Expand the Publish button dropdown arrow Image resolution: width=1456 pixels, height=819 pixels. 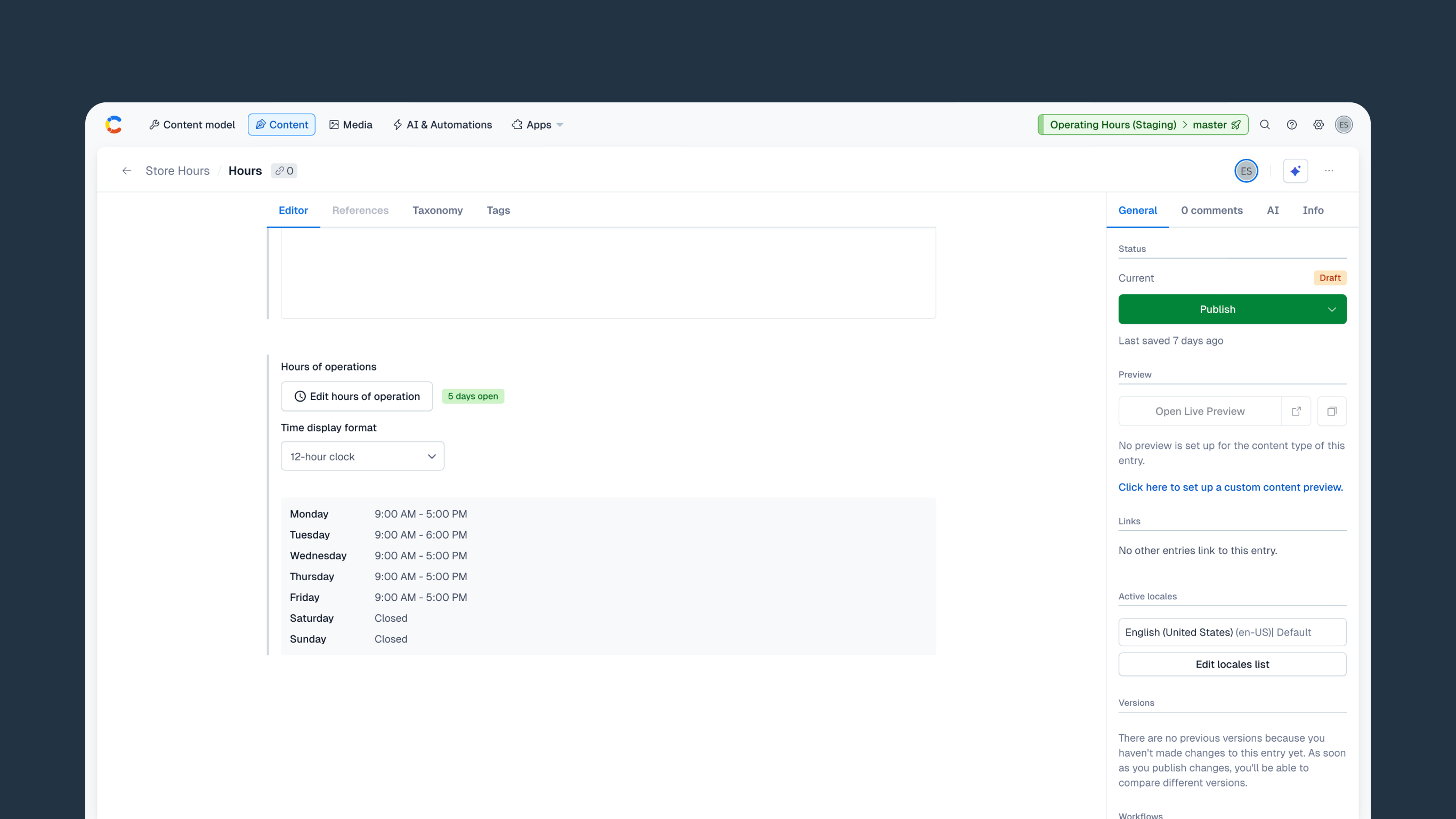click(x=1332, y=309)
